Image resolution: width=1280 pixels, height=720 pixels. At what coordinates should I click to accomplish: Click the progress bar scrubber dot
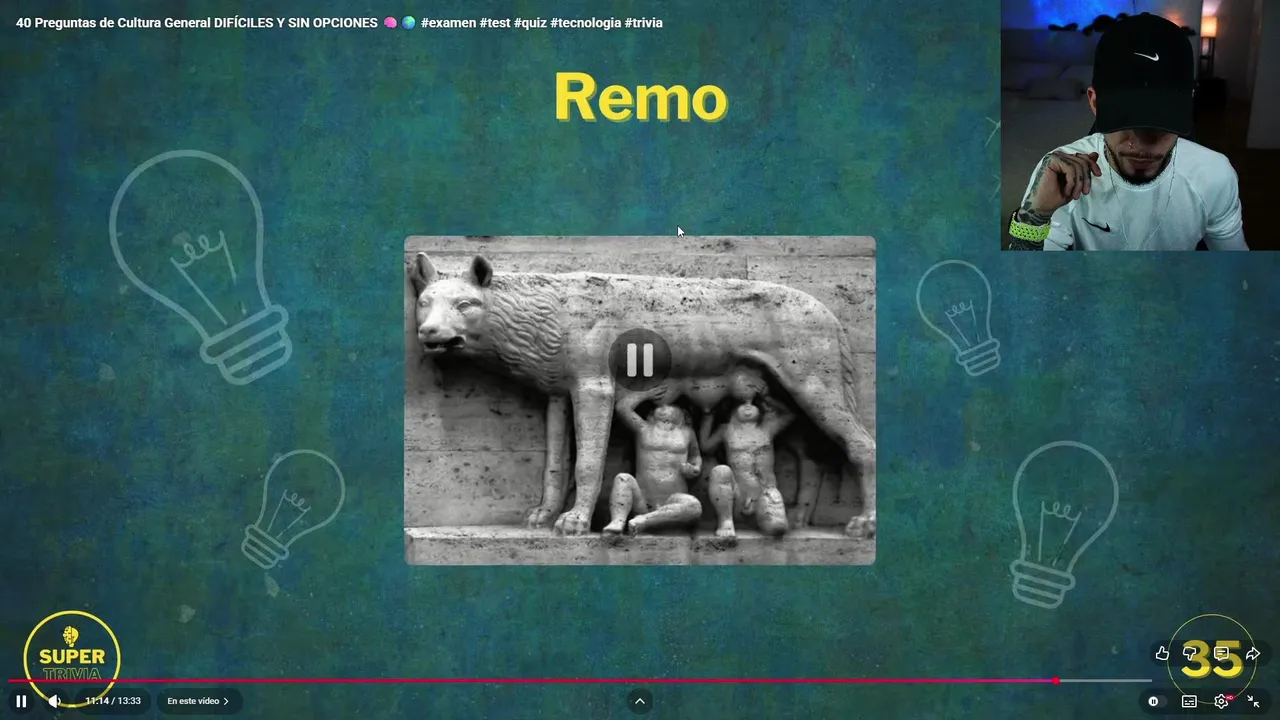click(x=1056, y=681)
